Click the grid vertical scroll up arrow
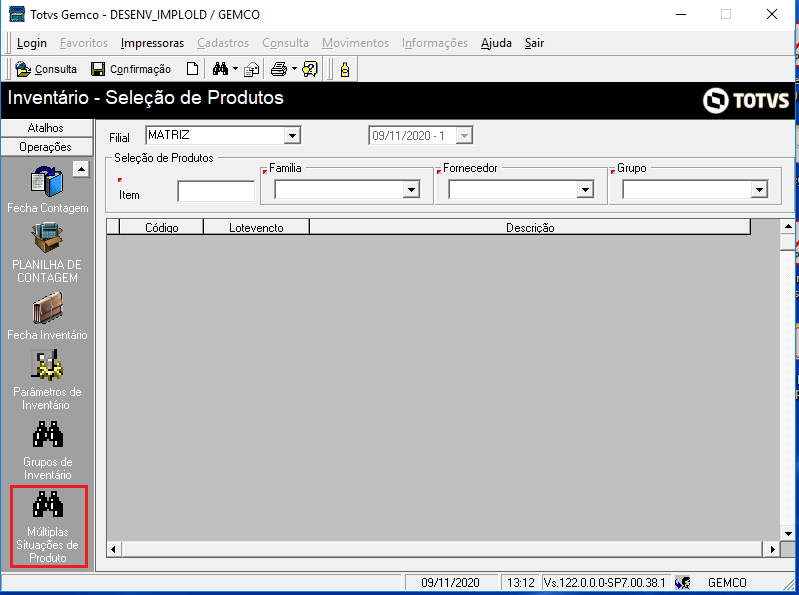Viewport: 799px width, 595px height. [x=788, y=226]
